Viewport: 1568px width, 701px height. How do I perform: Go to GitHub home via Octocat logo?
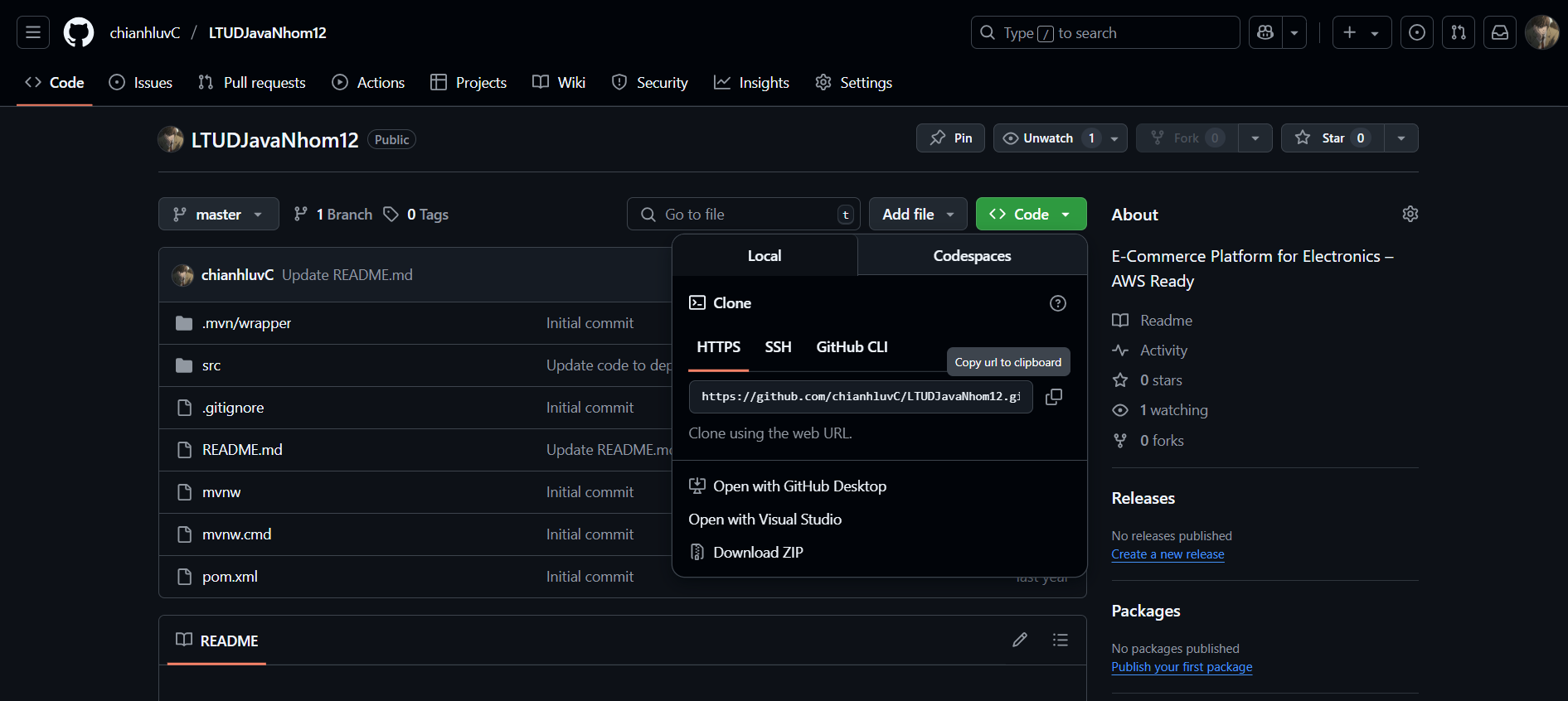point(79,32)
